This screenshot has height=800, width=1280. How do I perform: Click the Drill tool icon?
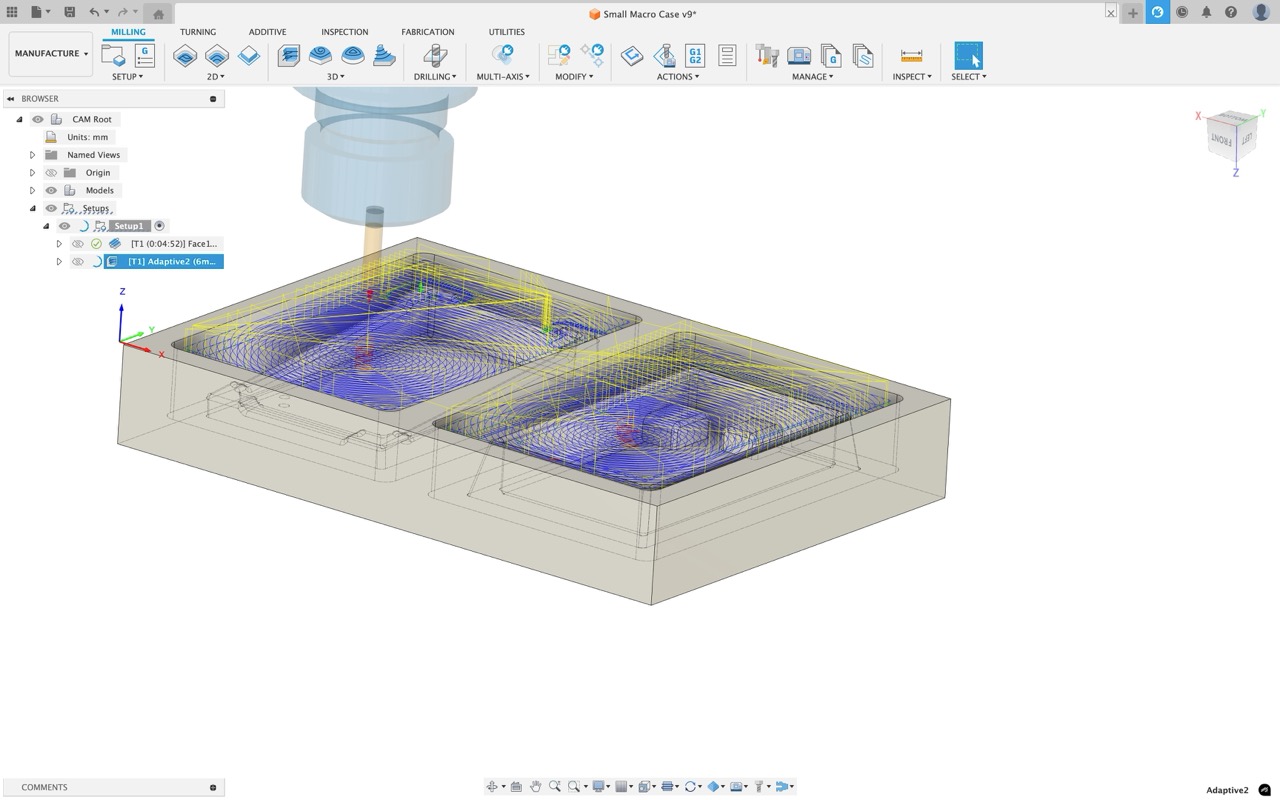tap(435, 56)
